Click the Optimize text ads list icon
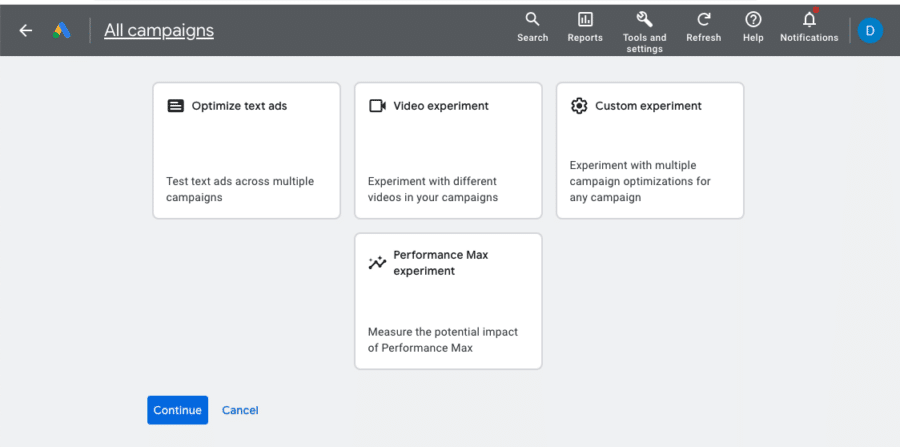 point(176,106)
